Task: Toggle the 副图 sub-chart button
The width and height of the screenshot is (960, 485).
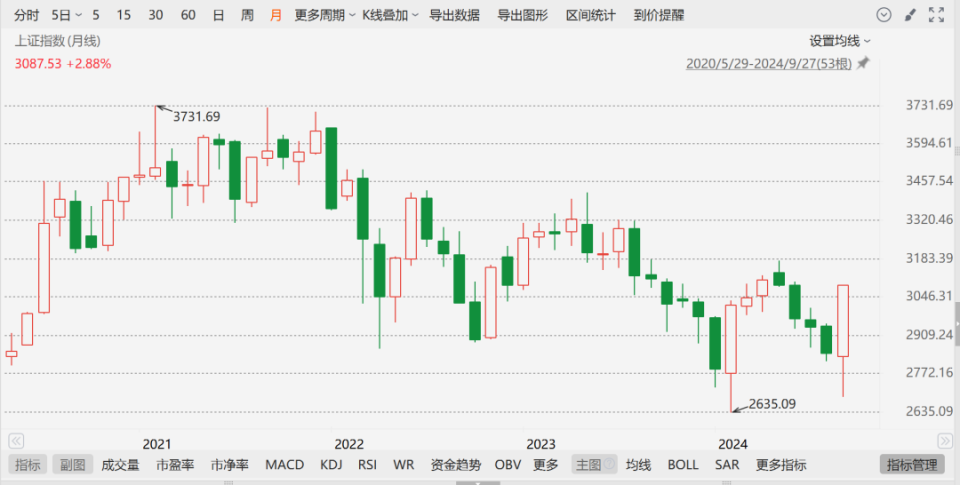Action: [72, 465]
